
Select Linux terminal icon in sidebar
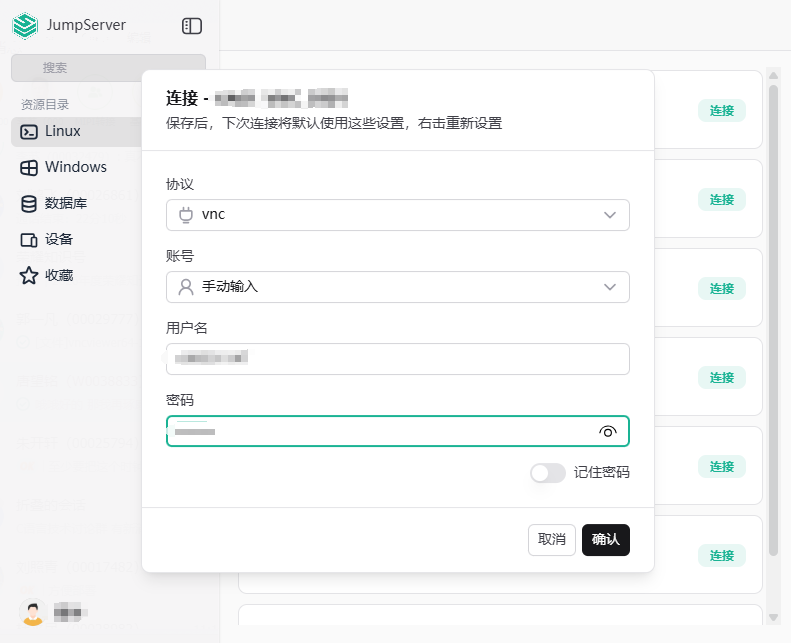tap(28, 131)
